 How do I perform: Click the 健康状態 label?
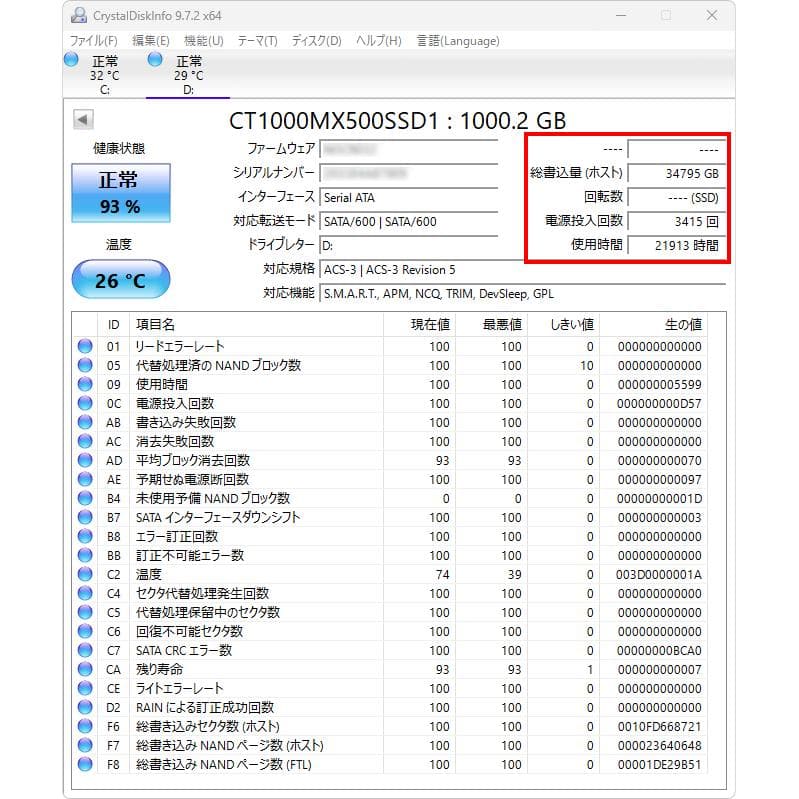click(x=119, y=148)
